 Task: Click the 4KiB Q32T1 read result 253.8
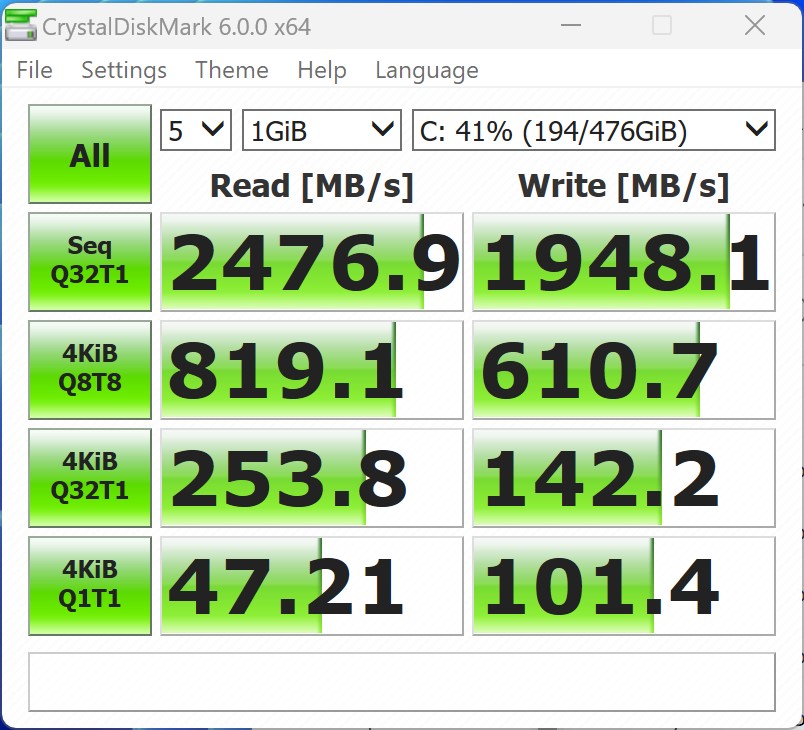[312, 478]
